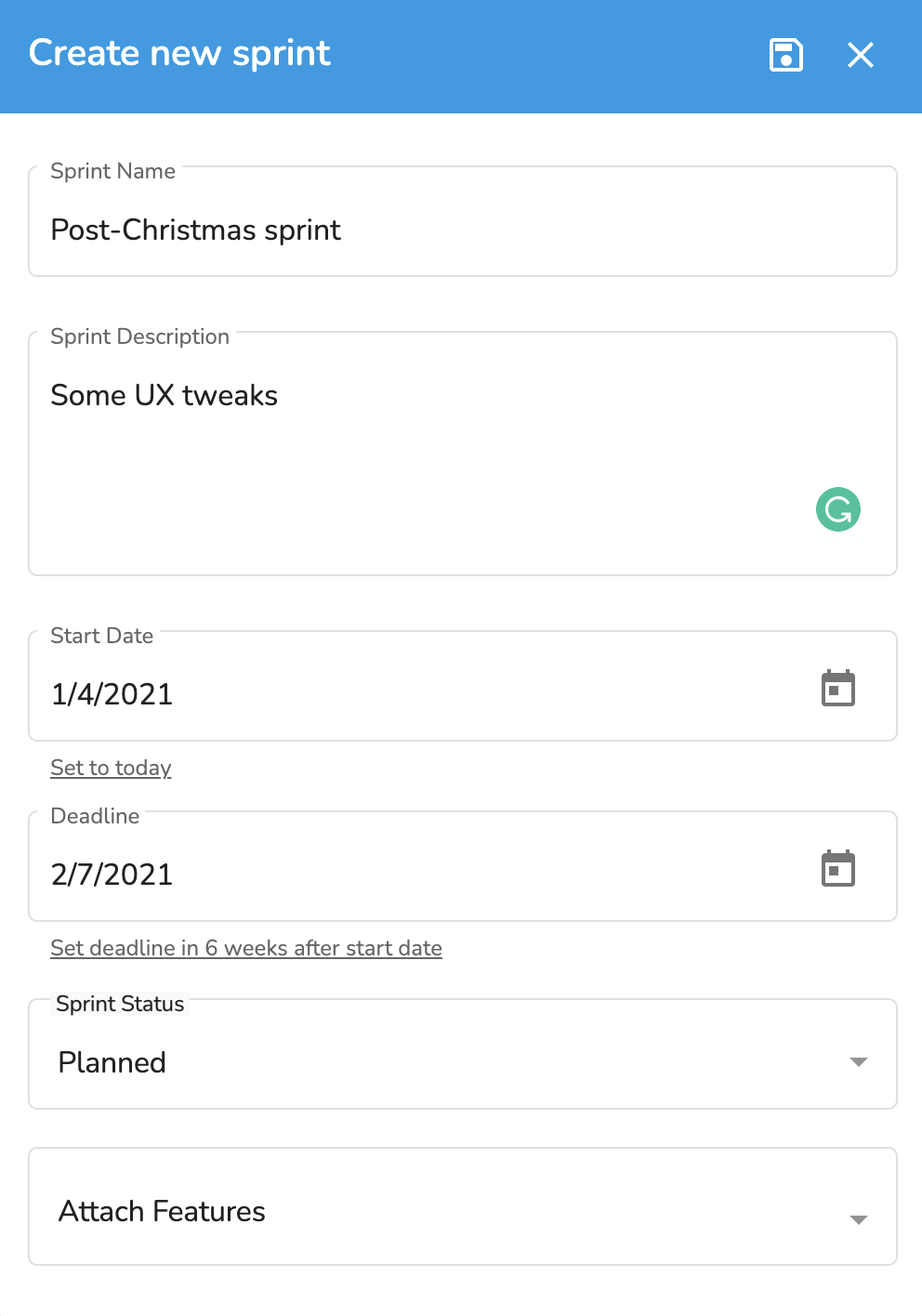This screenshot has width=922, height=1316.
Task: Click the 1/4/2021 start date text
Action: click(112, 694)
